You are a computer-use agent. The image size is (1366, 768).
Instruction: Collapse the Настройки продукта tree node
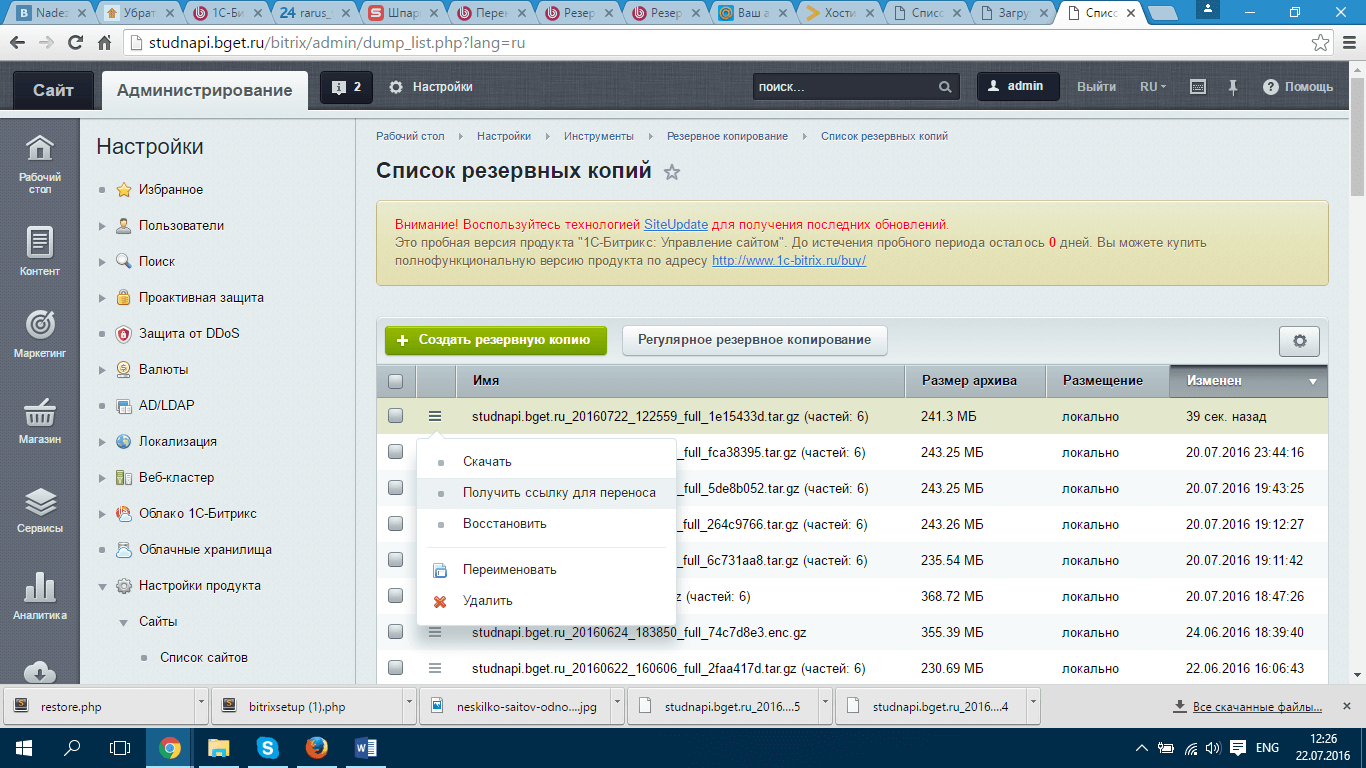pyautogui.click(x=102, y=586)
